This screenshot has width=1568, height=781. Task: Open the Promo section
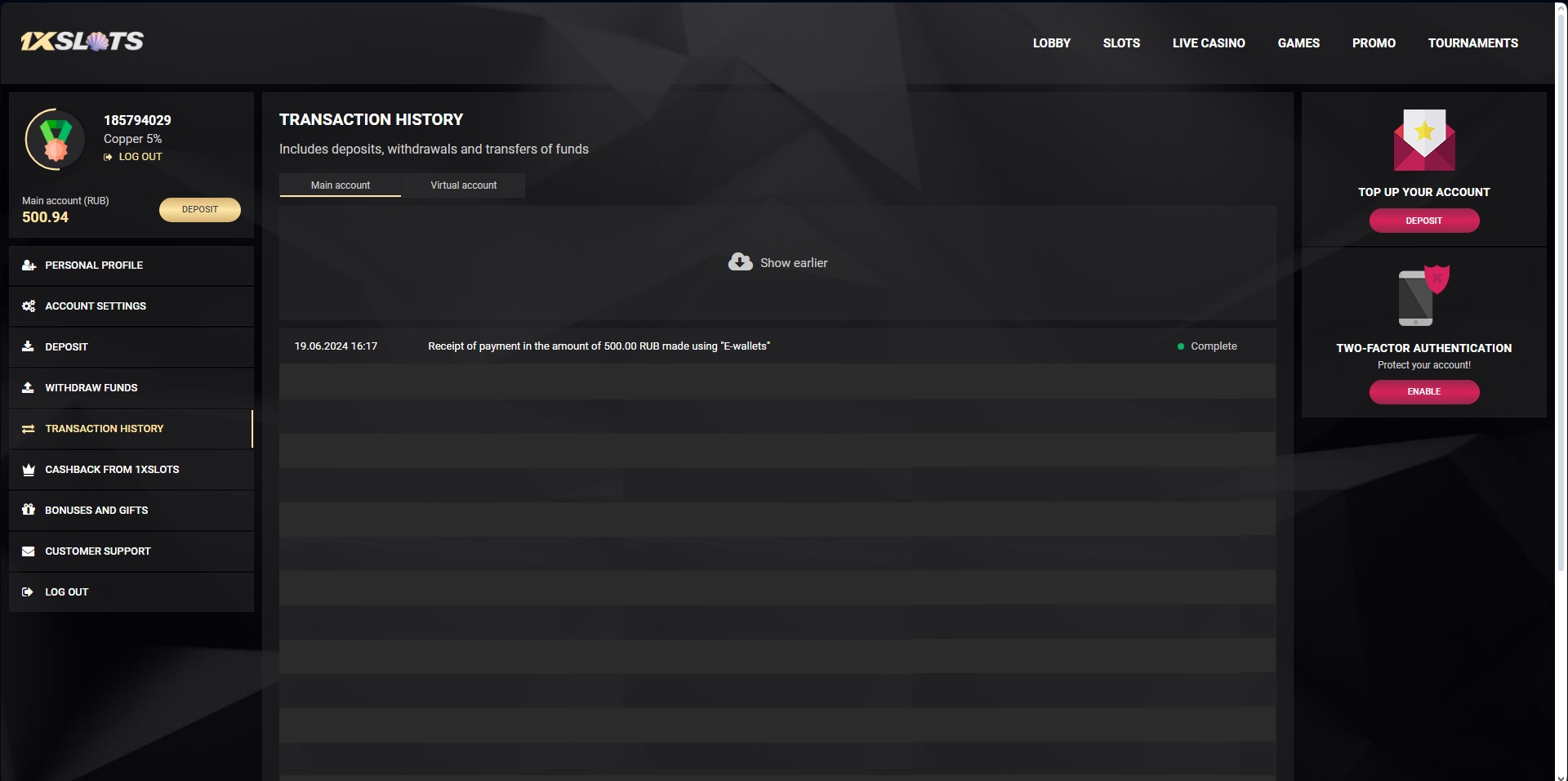(x=1374, y=43)
